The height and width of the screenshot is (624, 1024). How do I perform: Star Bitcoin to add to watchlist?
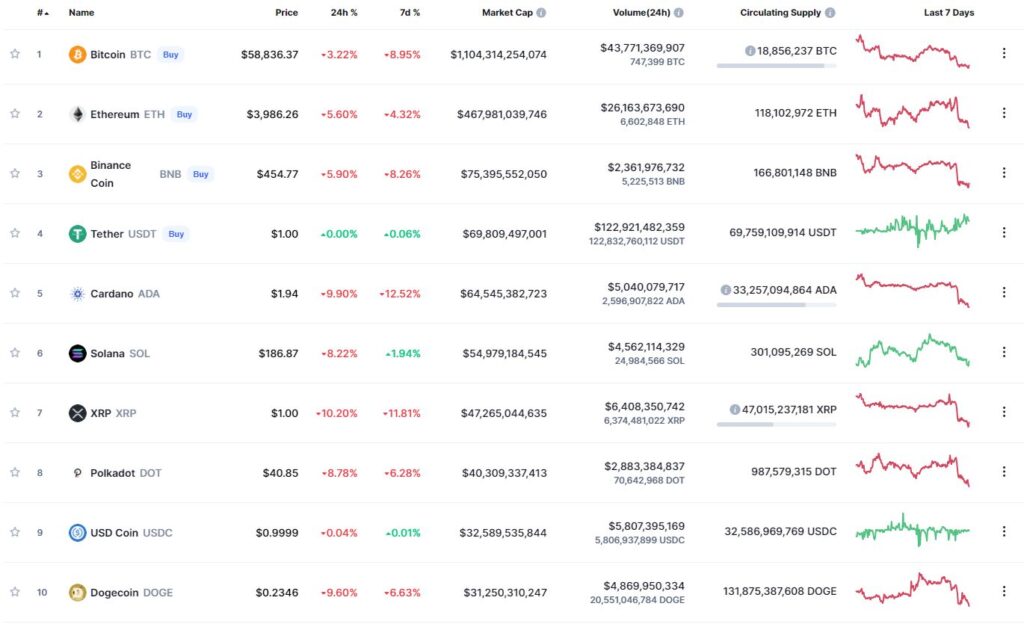point(15,54)
